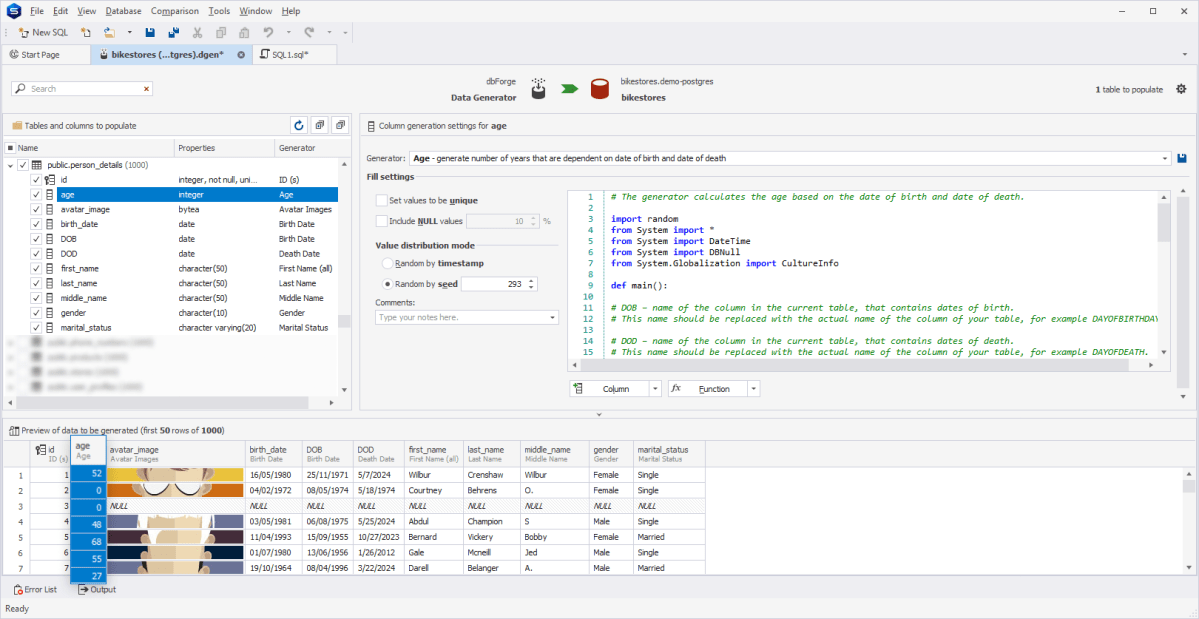The image size is (1199, 619).
Task: Uncheck the id column checkbox
Action: tap(36, 180)
